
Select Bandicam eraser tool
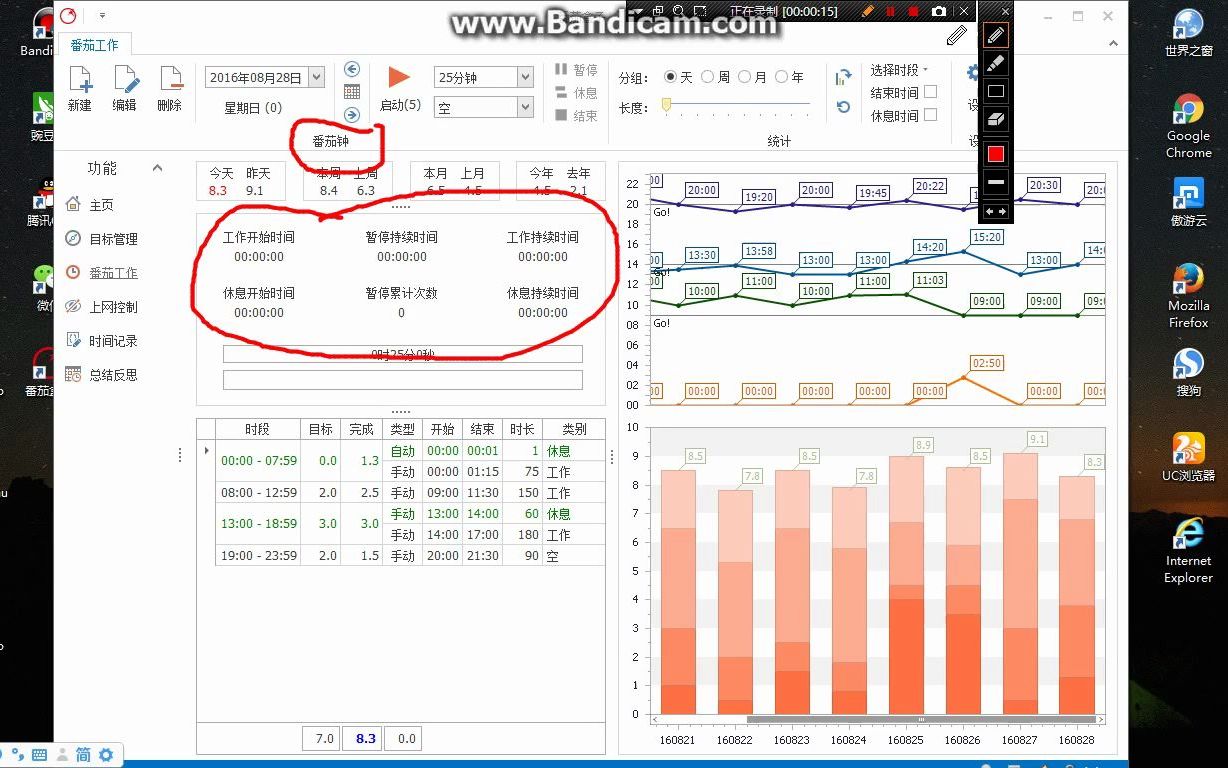(995, 119)
